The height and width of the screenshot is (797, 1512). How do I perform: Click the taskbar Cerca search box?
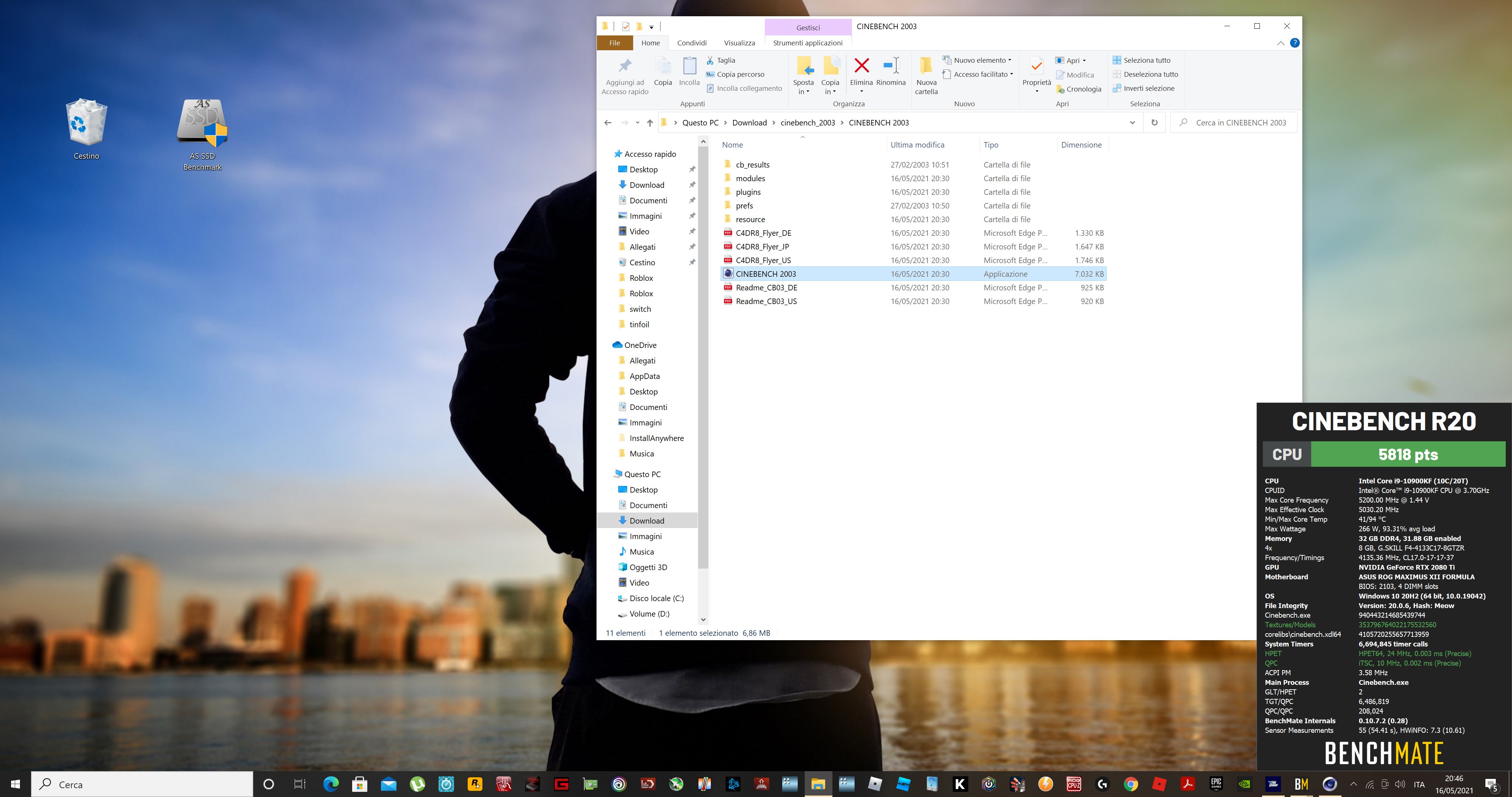click(142, 784)
